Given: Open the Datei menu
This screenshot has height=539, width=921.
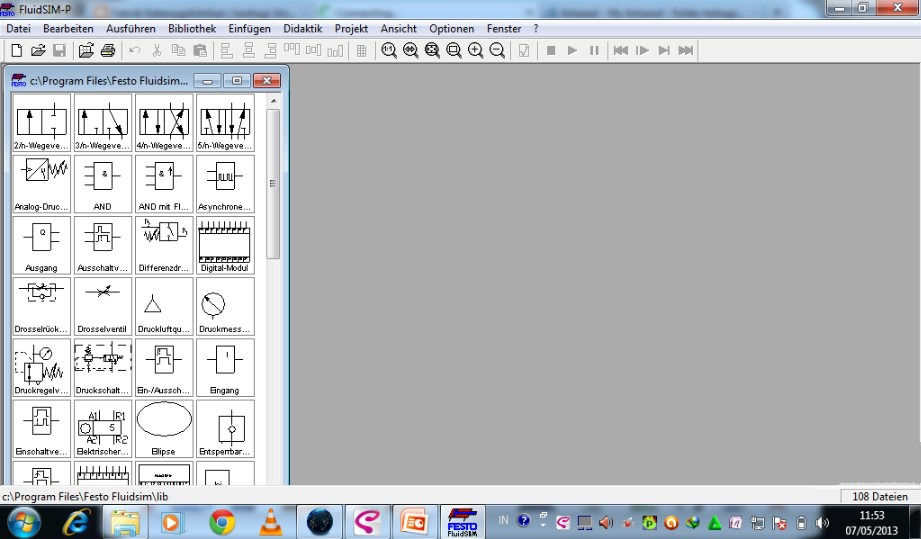Looking at the screenshot, I should coord(18,28).
